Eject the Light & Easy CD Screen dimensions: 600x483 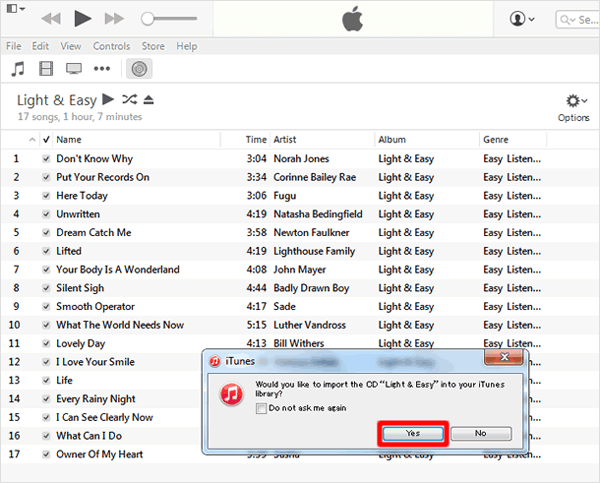(x=148, y=100)
